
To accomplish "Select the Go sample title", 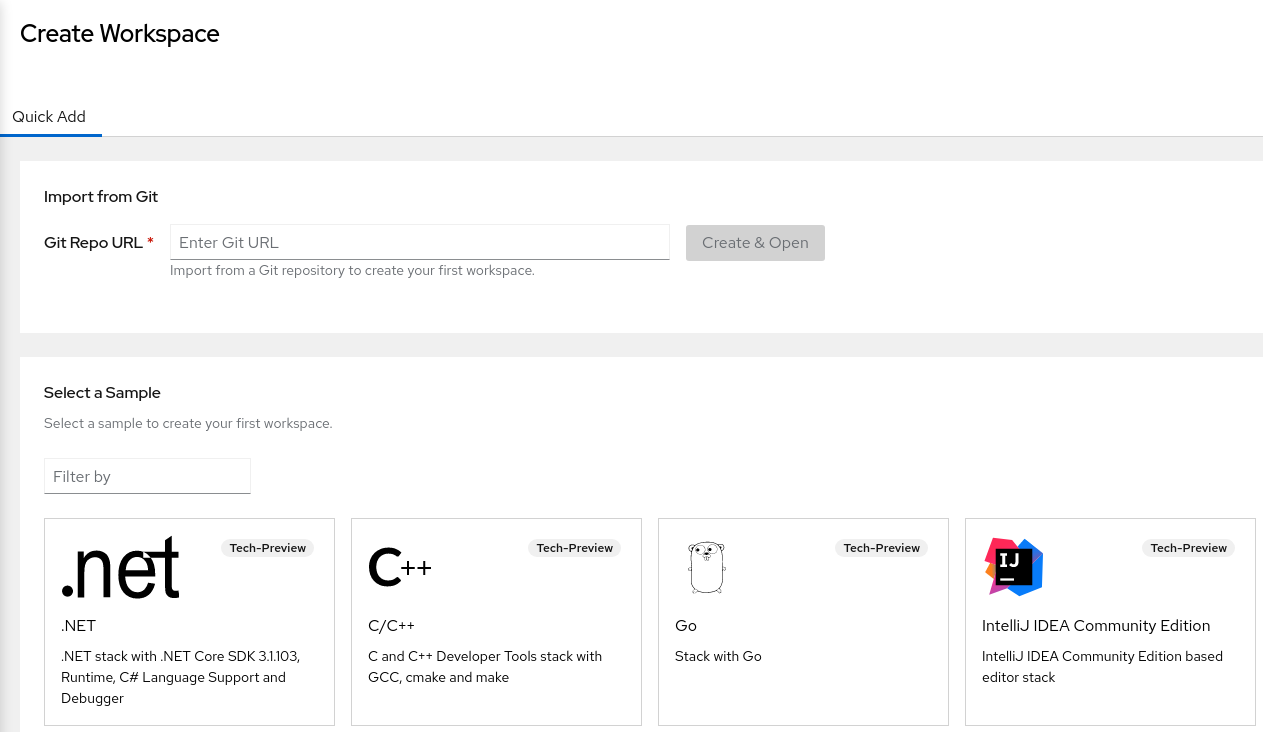I will pos(686,626).
